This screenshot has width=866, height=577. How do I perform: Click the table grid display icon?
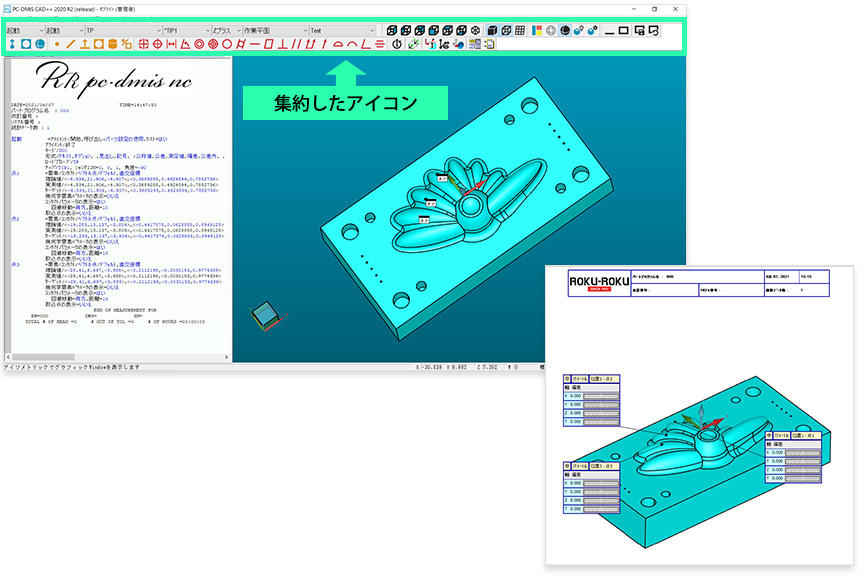click(520, 30)
